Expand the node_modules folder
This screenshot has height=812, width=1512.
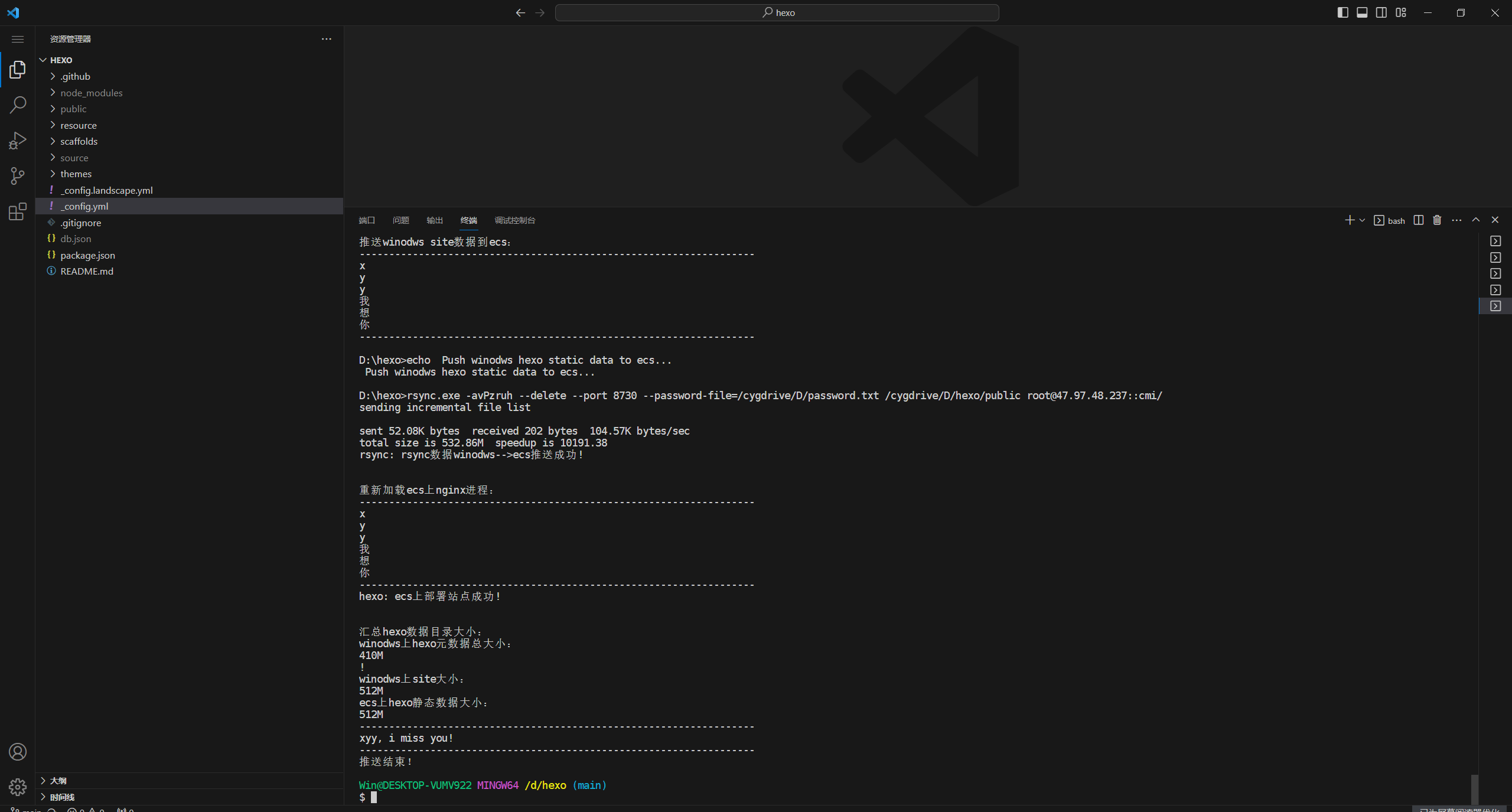click(x=189, y=93)
